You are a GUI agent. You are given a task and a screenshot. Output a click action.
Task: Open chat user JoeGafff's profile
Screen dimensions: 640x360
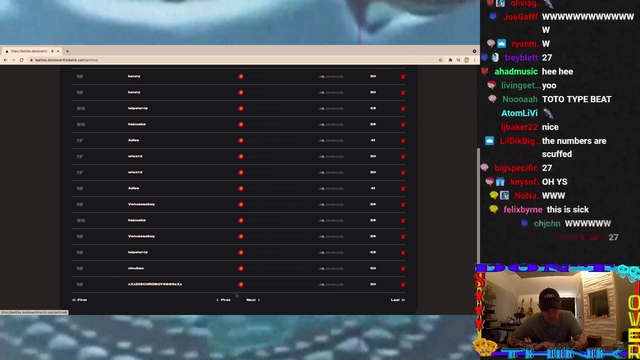pyautogui.click(x=520, y=17)
